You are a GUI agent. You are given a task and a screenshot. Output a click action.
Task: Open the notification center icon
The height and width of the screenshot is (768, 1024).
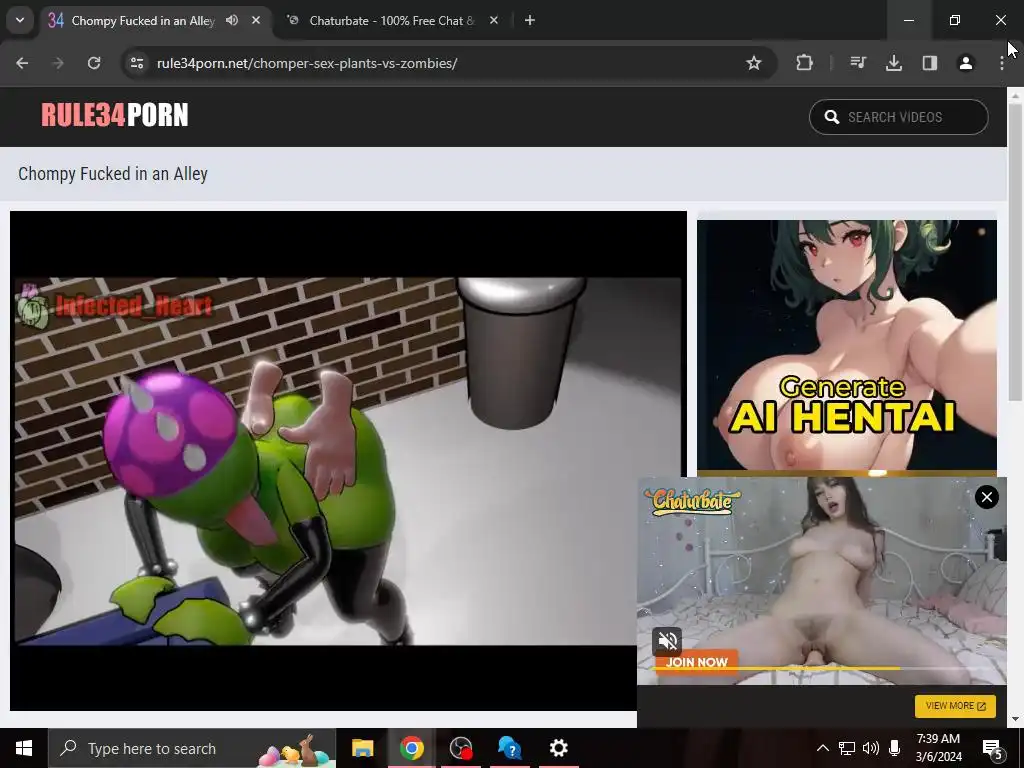tap(993, 748)
